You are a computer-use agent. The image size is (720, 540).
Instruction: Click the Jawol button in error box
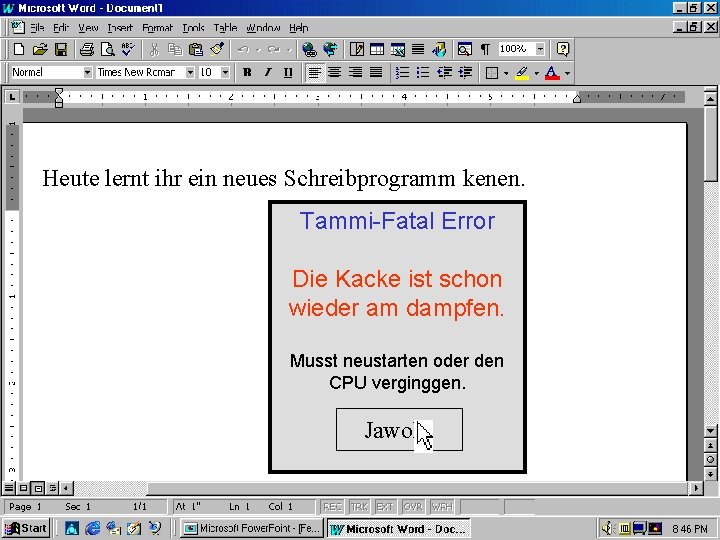399,430
